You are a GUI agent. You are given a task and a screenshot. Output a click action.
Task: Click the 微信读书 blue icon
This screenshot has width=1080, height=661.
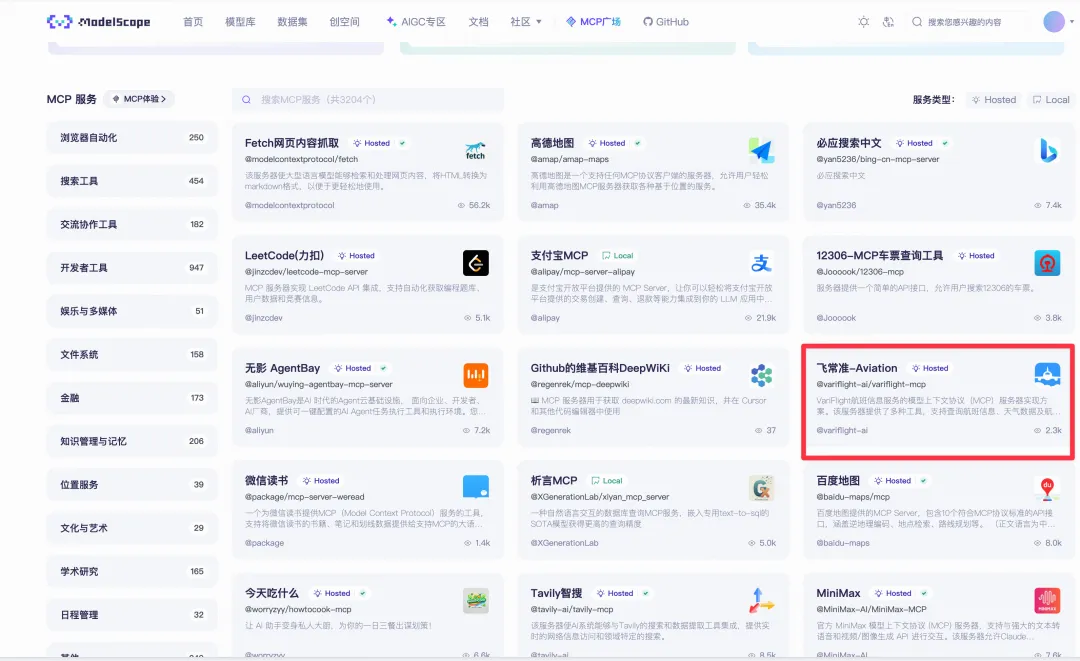pos(475,487)
